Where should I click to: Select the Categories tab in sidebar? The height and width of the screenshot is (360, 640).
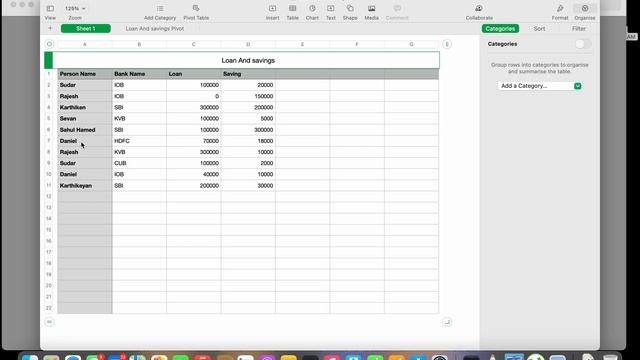point(500,29)
